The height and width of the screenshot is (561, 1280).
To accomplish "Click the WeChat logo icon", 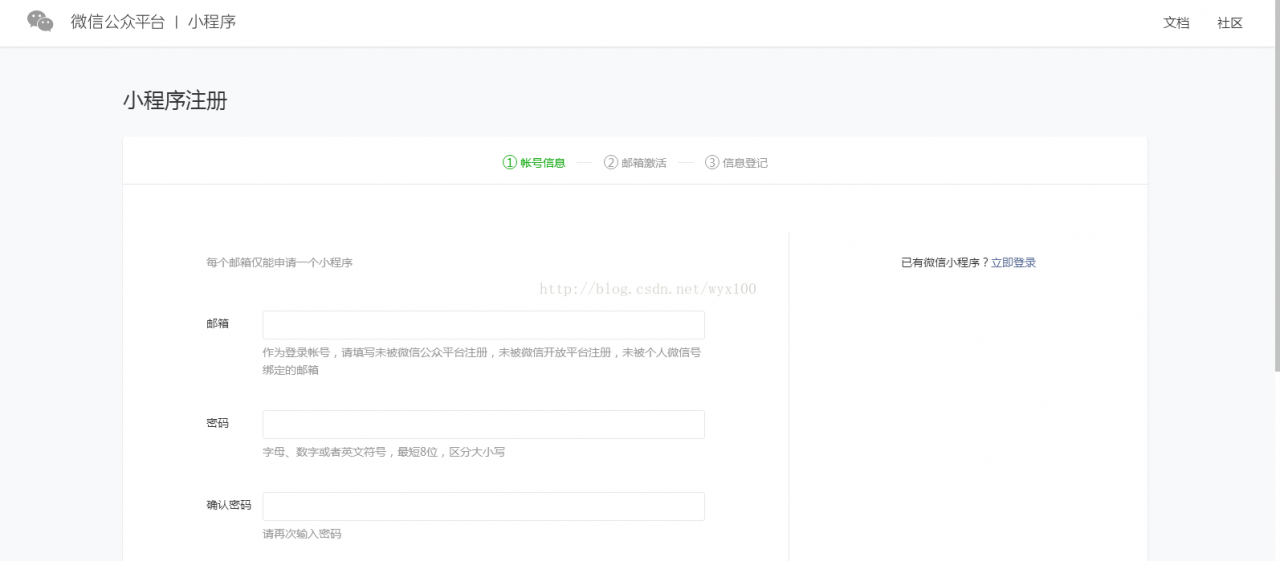I will click(x=40, y=21).
